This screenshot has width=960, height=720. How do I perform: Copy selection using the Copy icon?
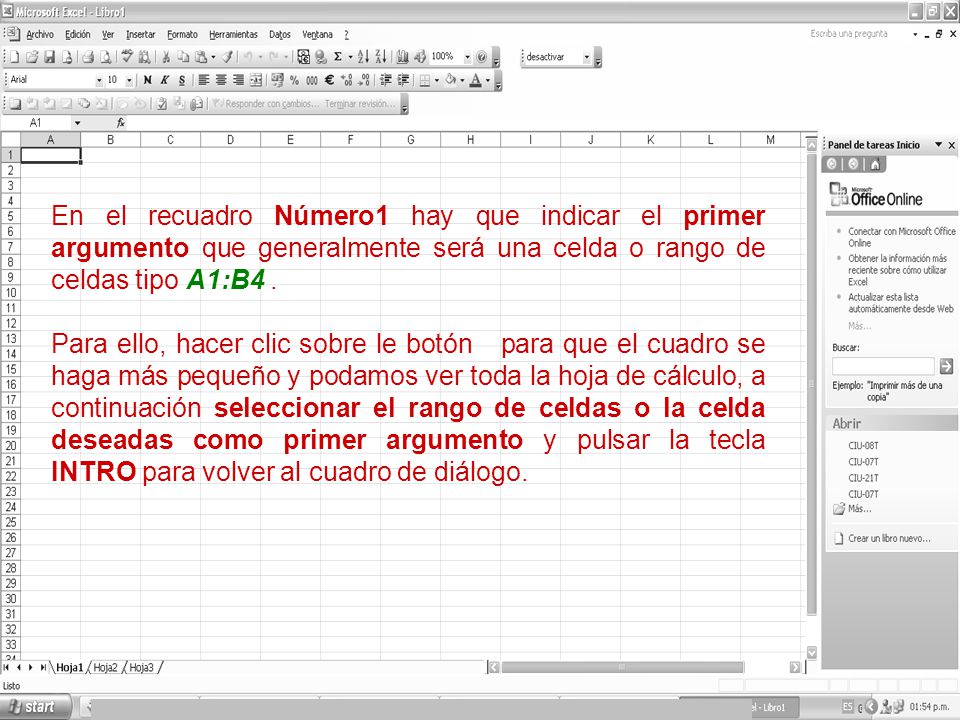(x=182, y=57)
